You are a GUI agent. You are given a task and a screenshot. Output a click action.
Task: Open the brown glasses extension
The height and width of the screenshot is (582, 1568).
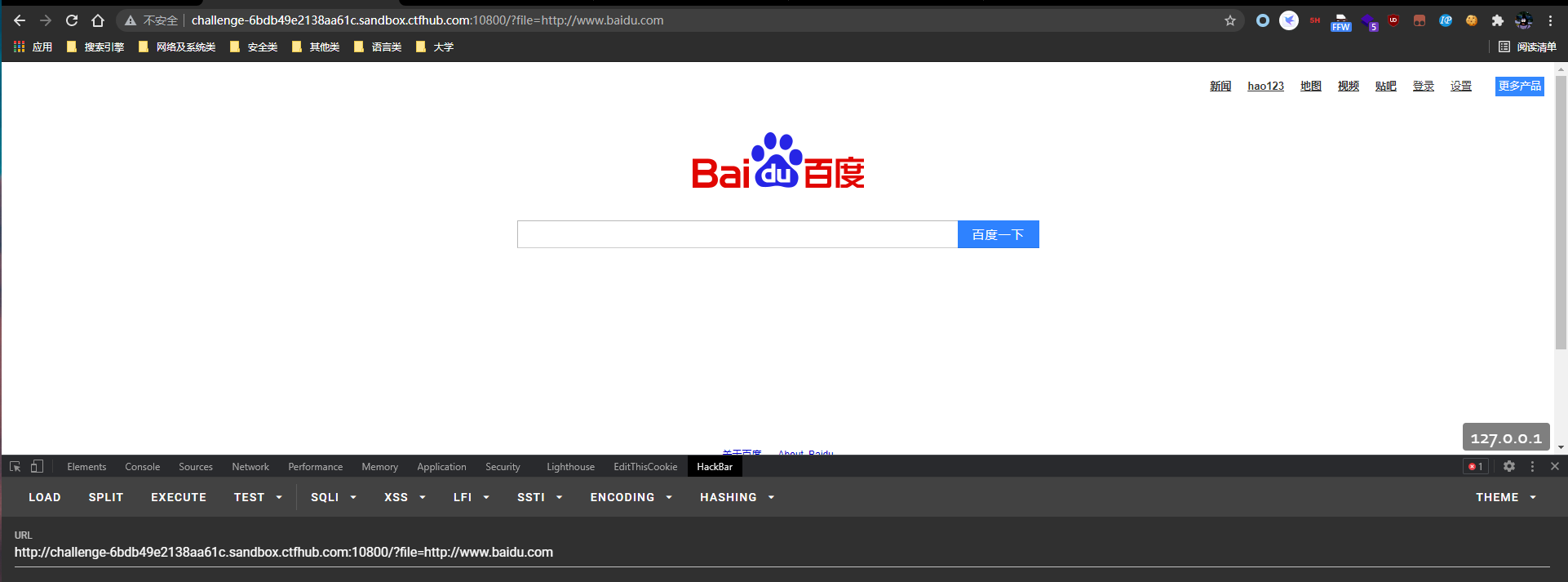point(1420,20)
